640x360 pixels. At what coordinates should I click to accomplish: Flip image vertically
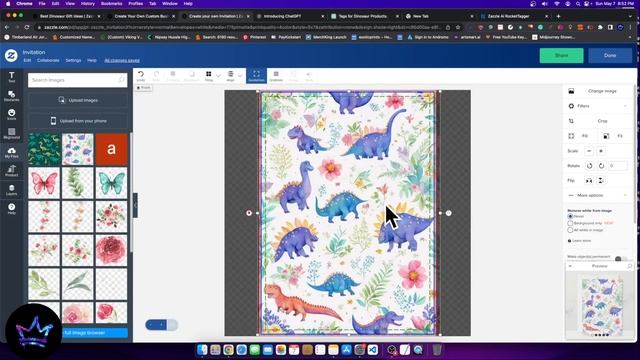(601, 180)
